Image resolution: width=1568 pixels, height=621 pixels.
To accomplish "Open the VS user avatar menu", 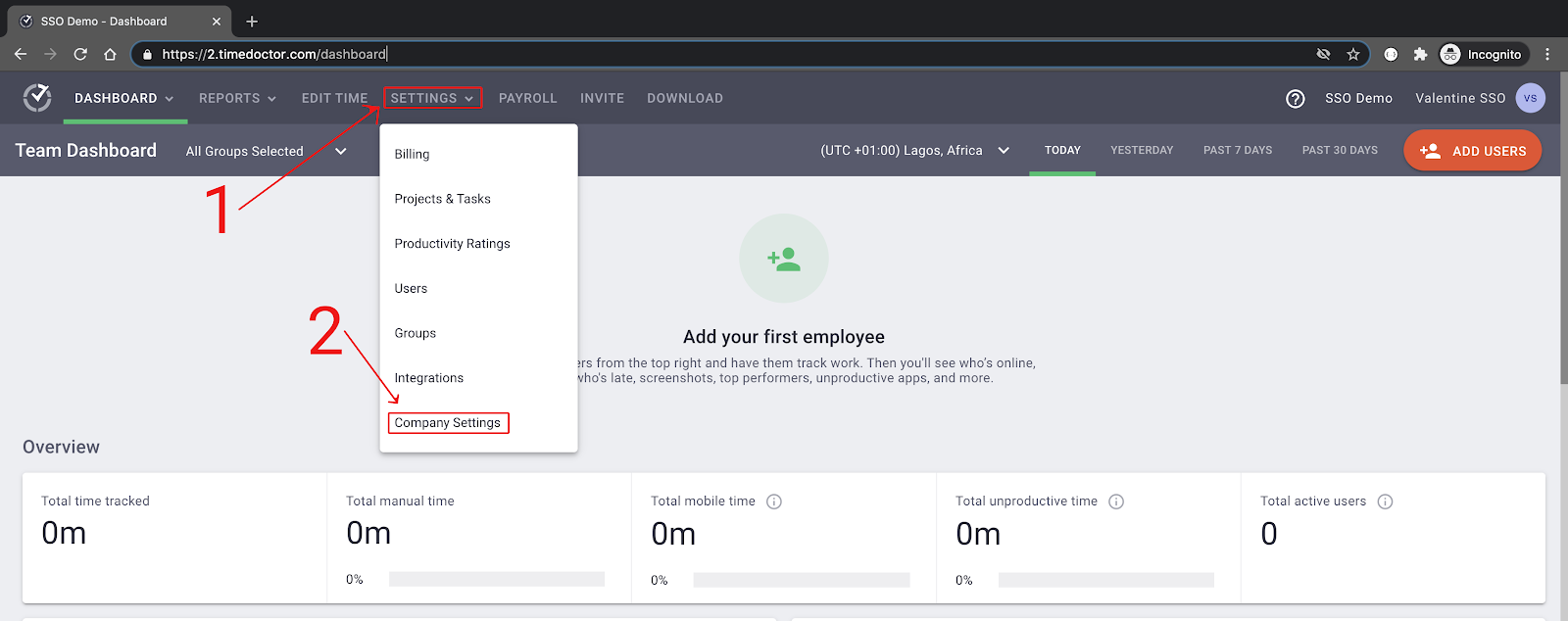I will (1530, 98).
